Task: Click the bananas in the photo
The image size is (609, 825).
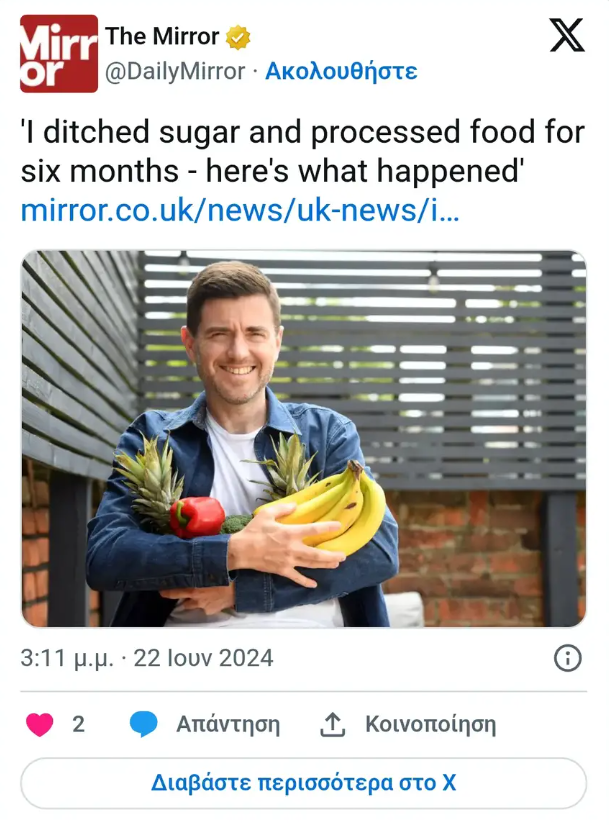Action: 338,509
